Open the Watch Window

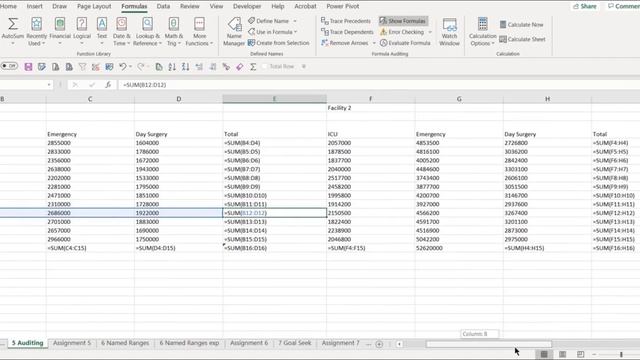(449, 31)
